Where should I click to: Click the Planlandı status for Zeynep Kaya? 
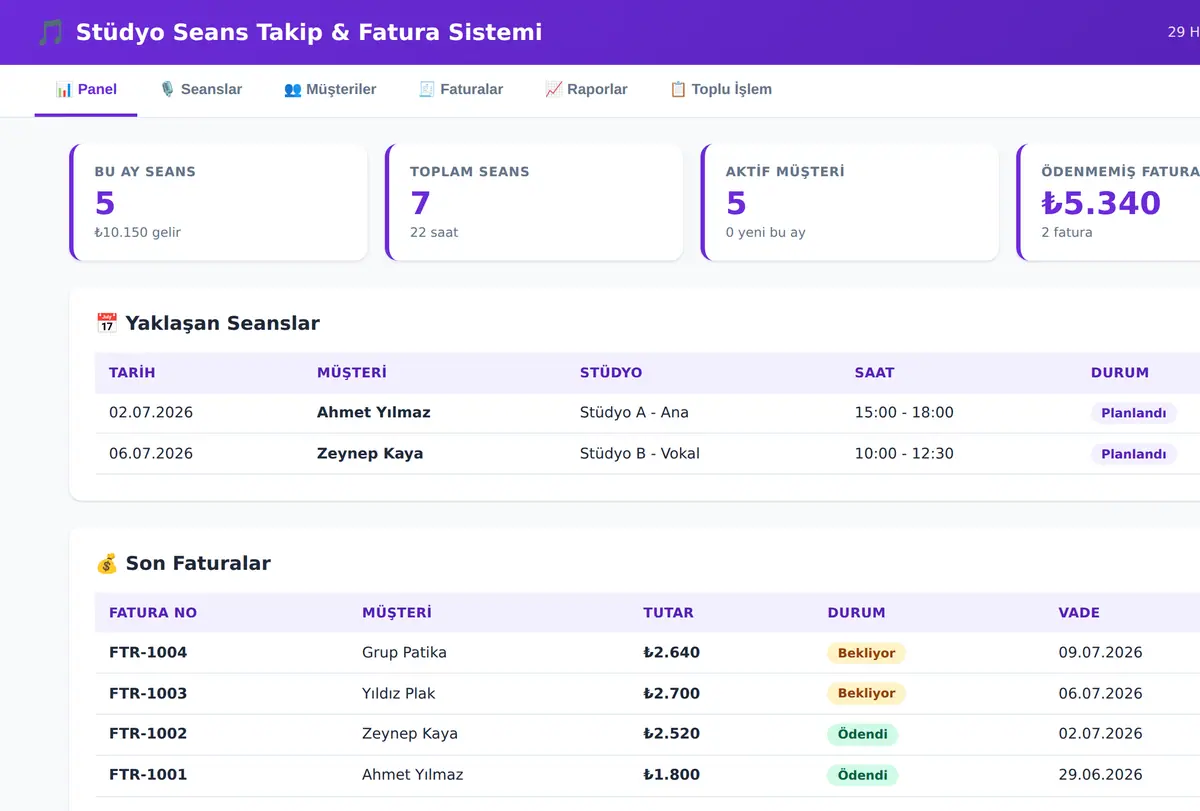coord(1133,454)
